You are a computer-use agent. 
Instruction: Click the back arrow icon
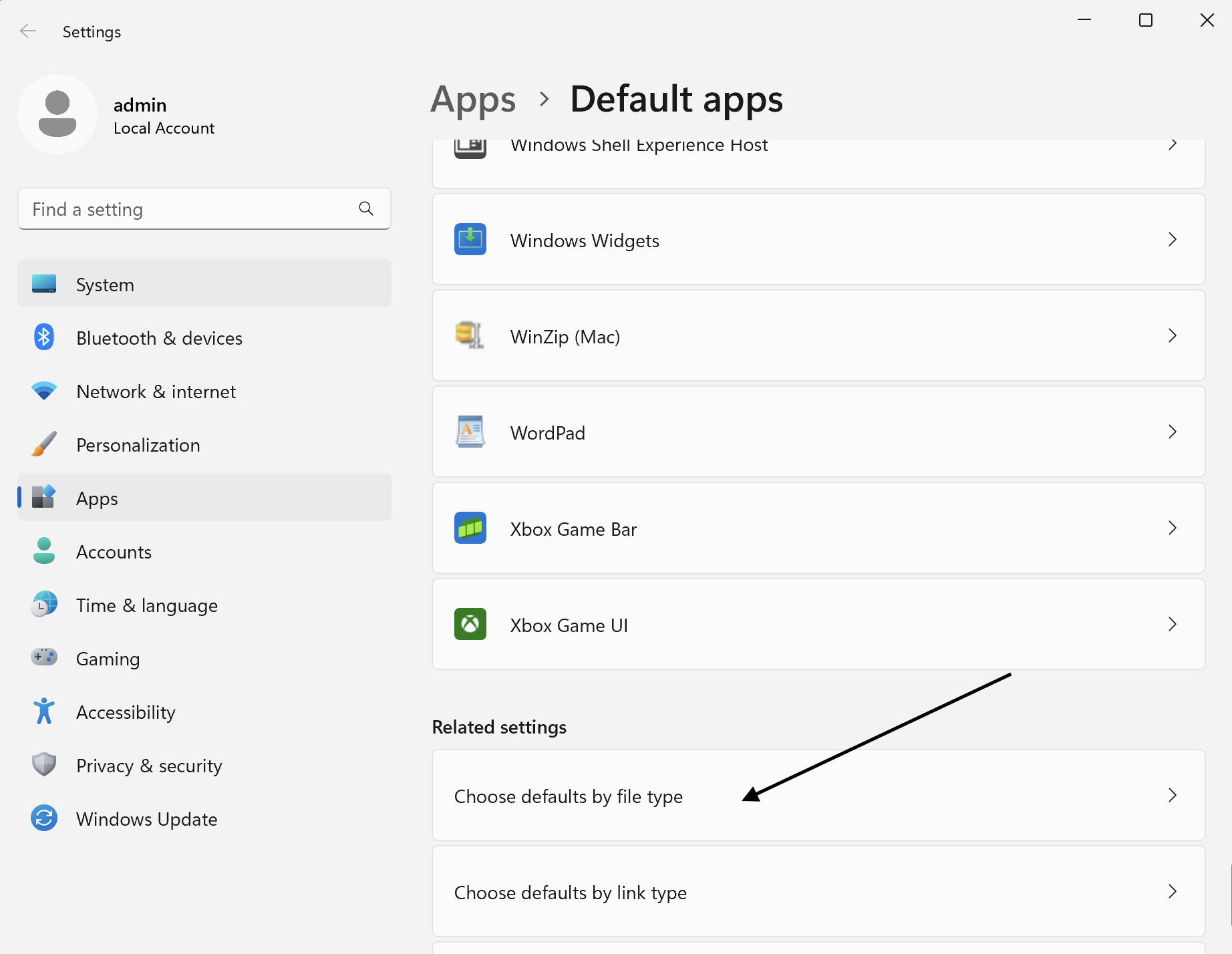pyautogui.click(x=28, y=31)
